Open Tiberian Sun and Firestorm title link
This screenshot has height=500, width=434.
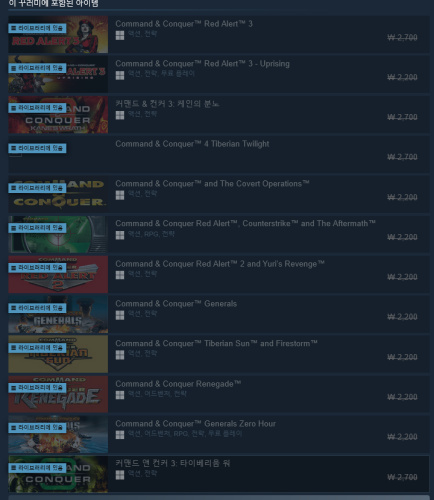click(216, 344)
